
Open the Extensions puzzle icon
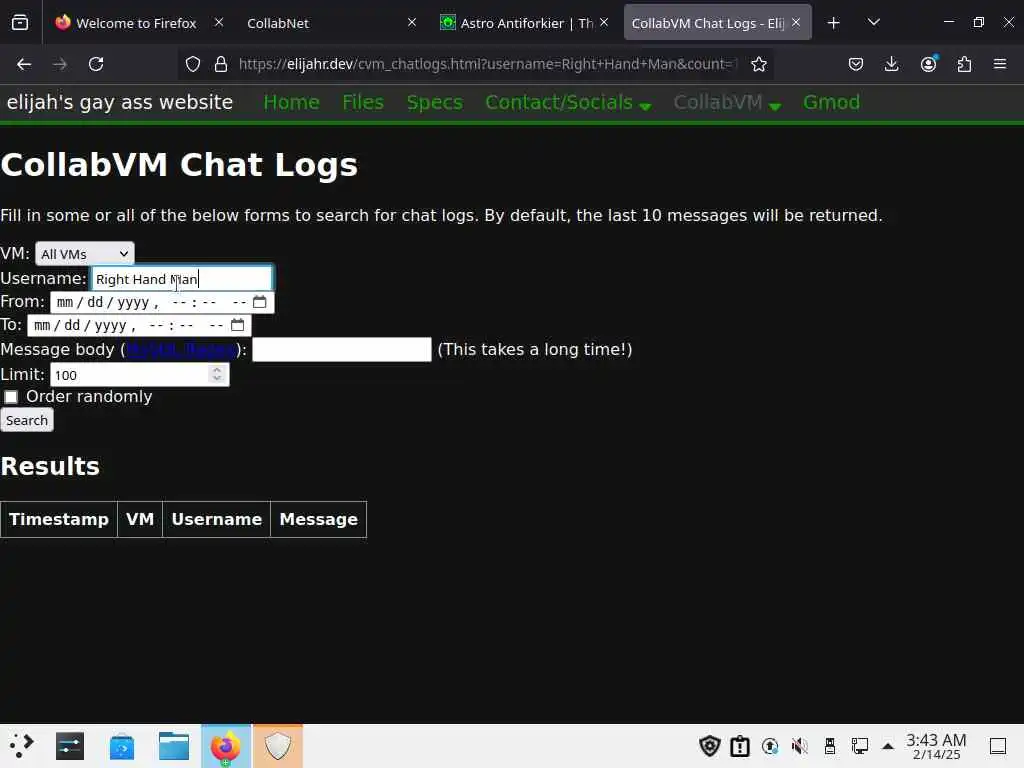click(964, 64)
